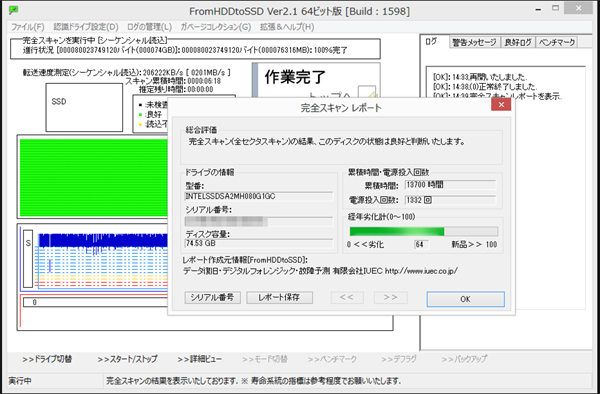Click the 経年劣化計 green progress bar

(424, 231)
